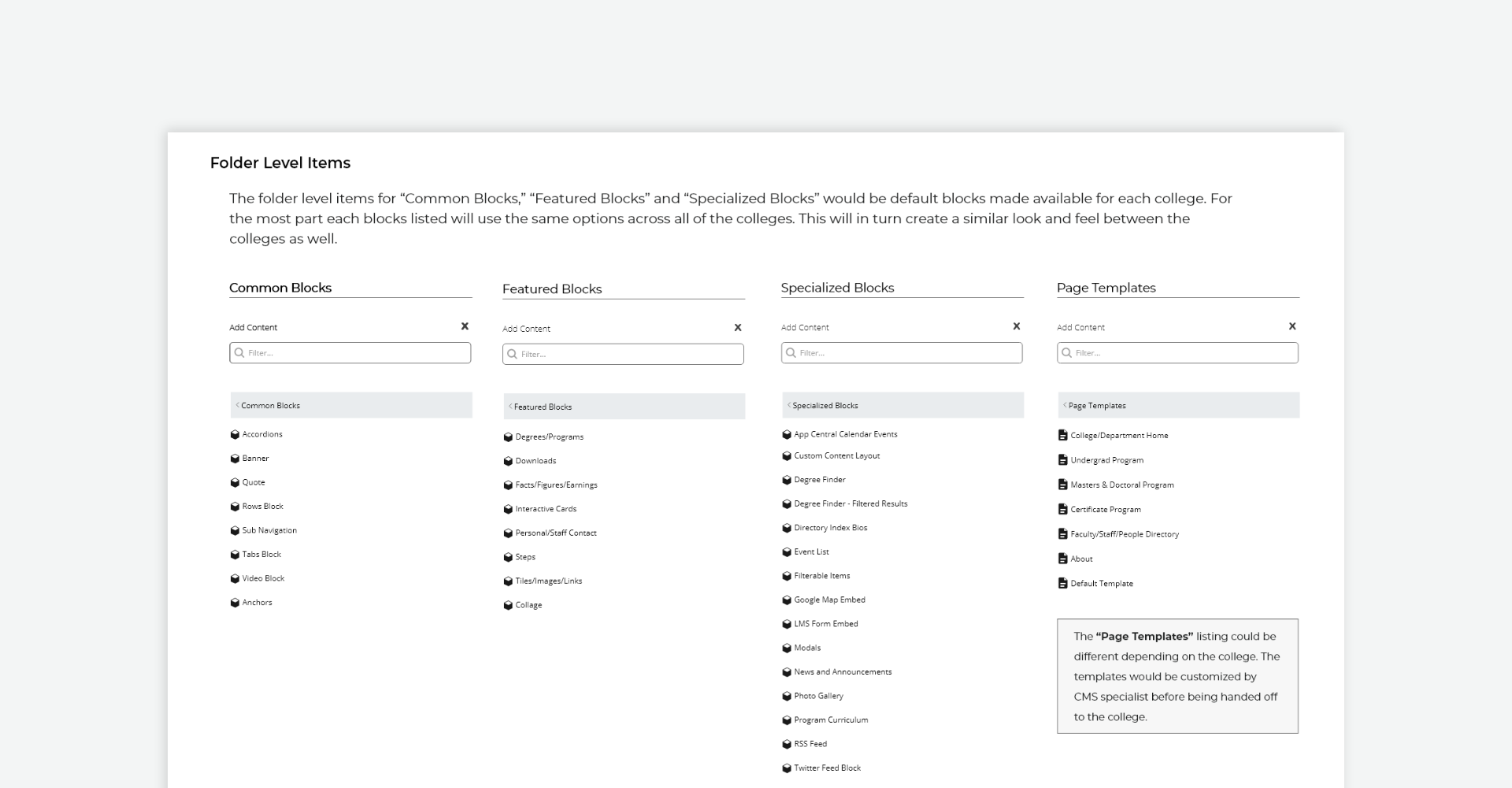Close the Common Blocks Add Content panel
1512x788 pixels.
tap(465, 326)
